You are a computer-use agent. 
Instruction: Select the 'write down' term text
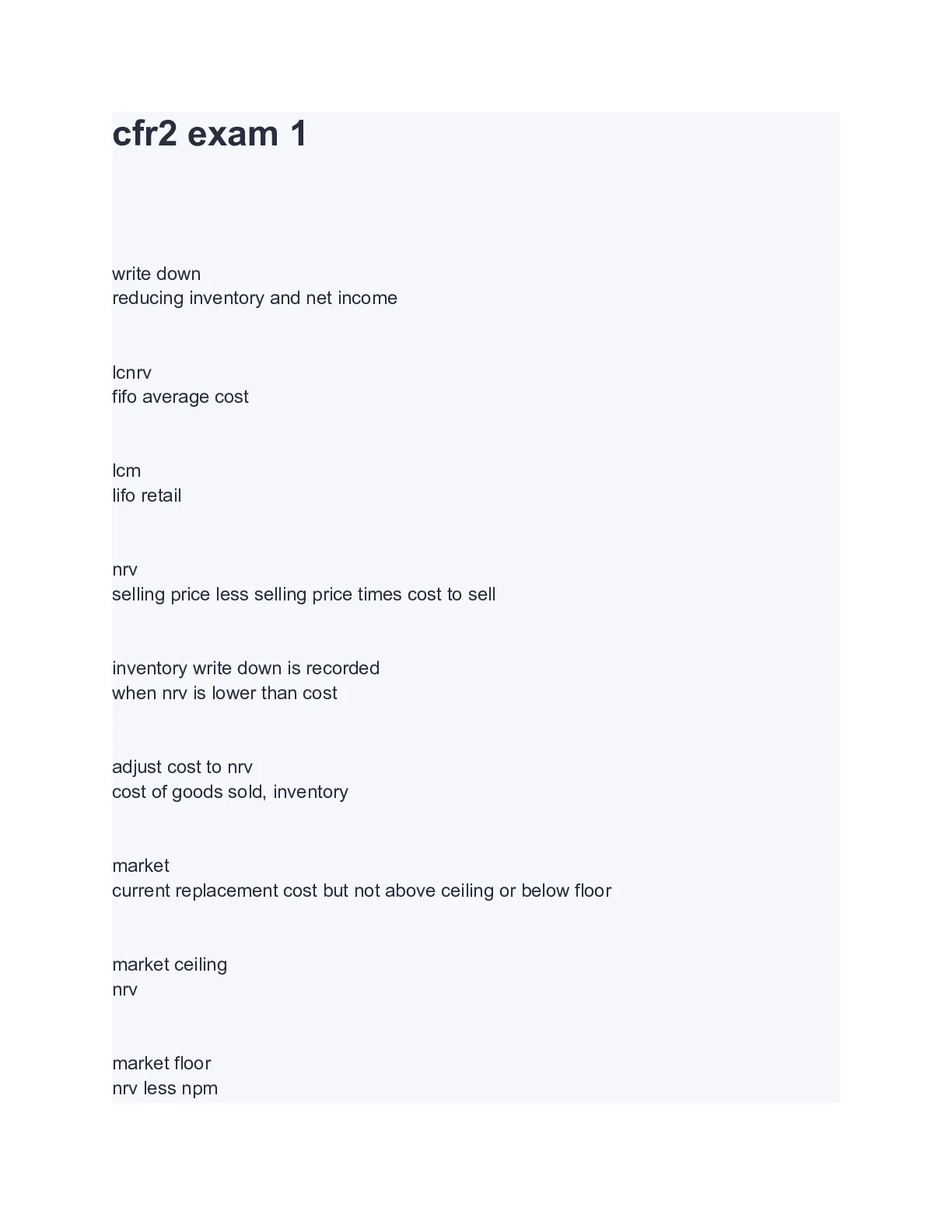tap(156, 274)
